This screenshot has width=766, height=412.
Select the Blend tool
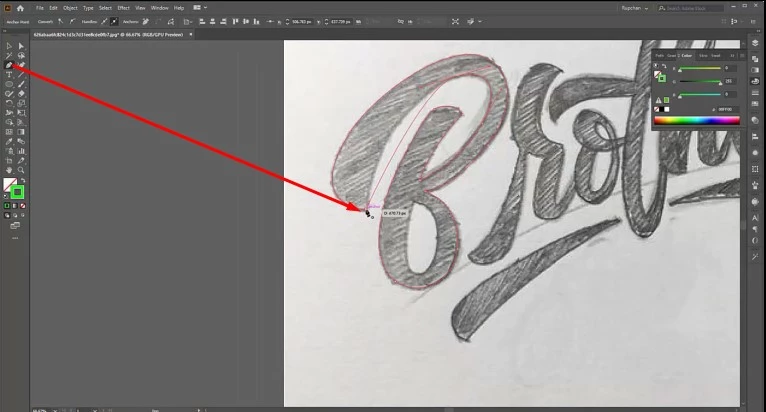21,141
